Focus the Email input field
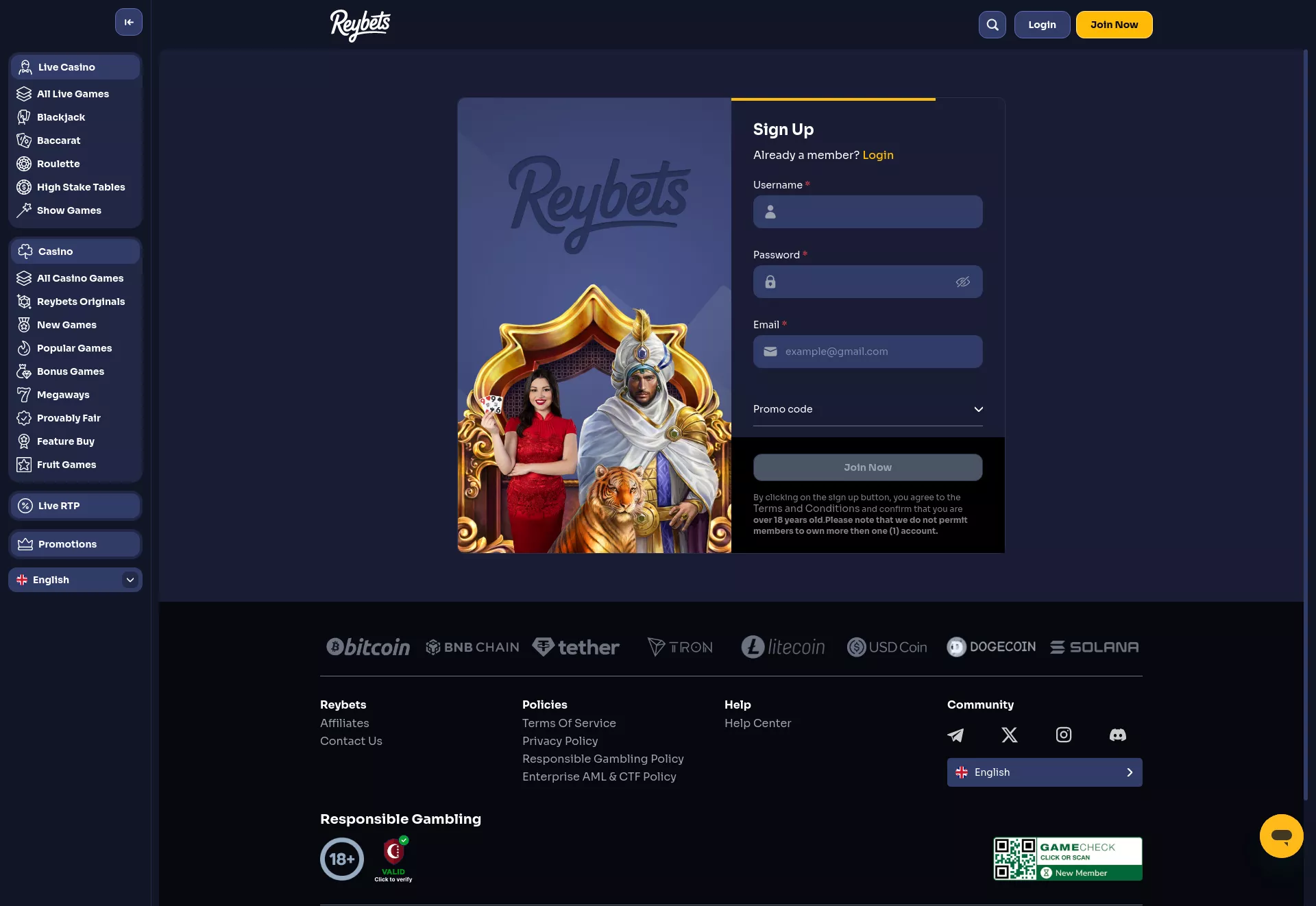This screenshot has width=1316, height=906. (x=868, y=352)
